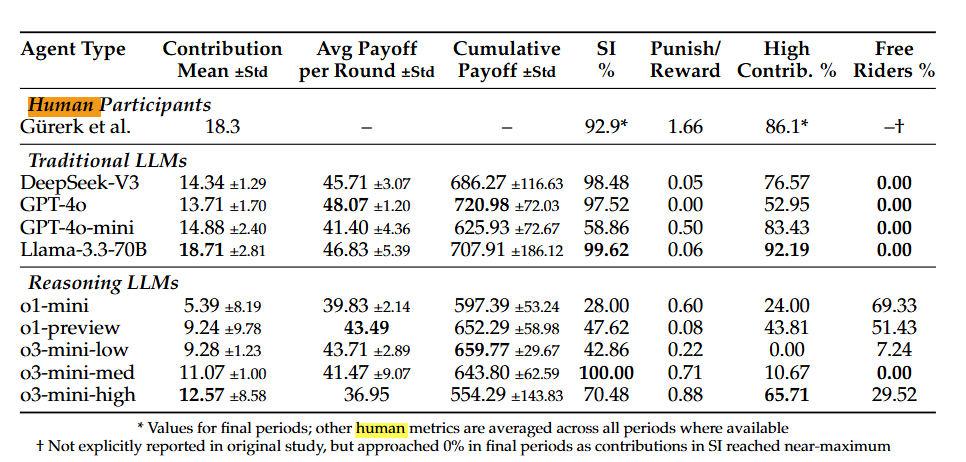The width and height of the screenshot is (966, 462).
Task: Click the highlighted "human" word in the footnote
Action: coord(381,429)
